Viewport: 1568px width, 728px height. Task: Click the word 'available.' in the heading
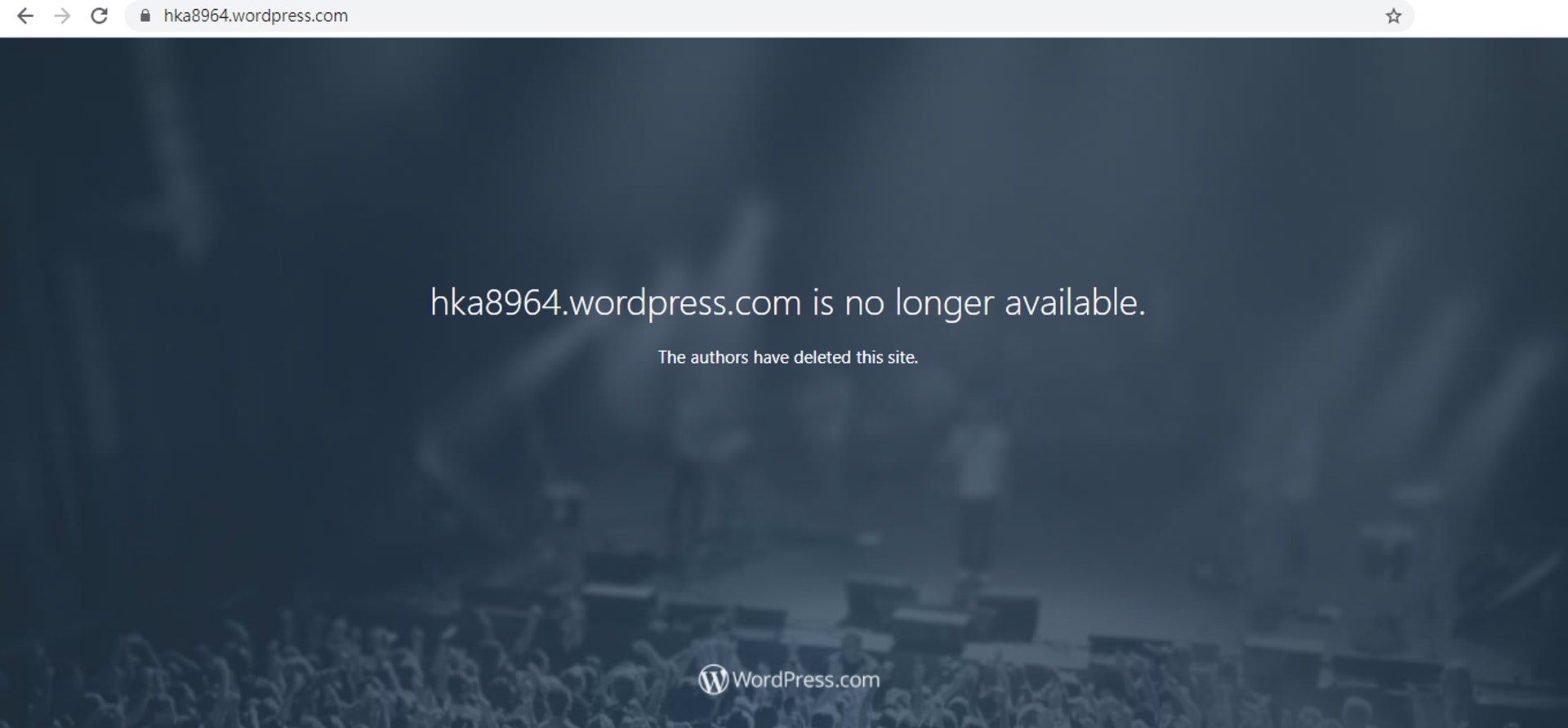(1075, 302)
